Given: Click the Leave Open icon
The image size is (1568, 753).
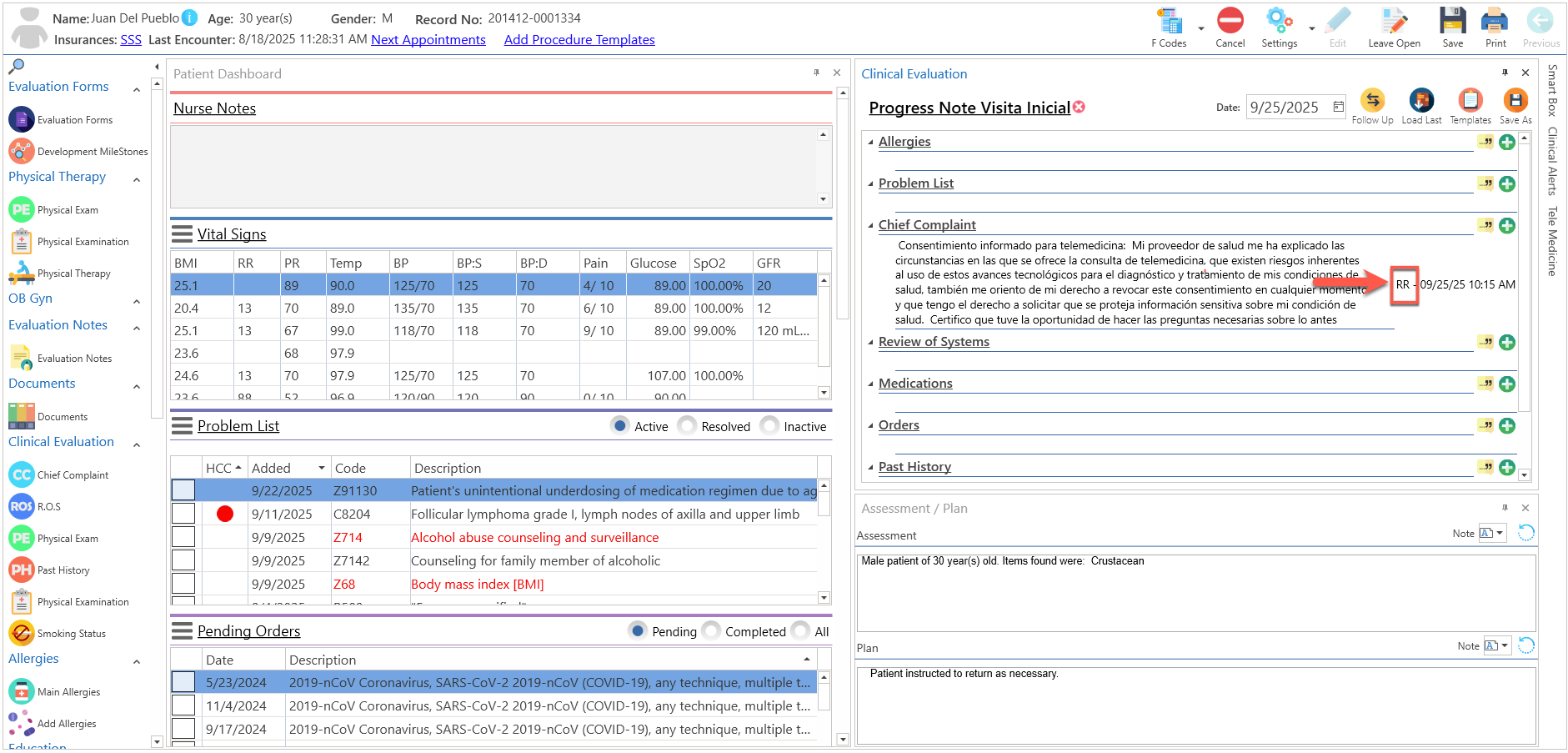Looking at the screenshot, I should click(x=1394, y=21).
